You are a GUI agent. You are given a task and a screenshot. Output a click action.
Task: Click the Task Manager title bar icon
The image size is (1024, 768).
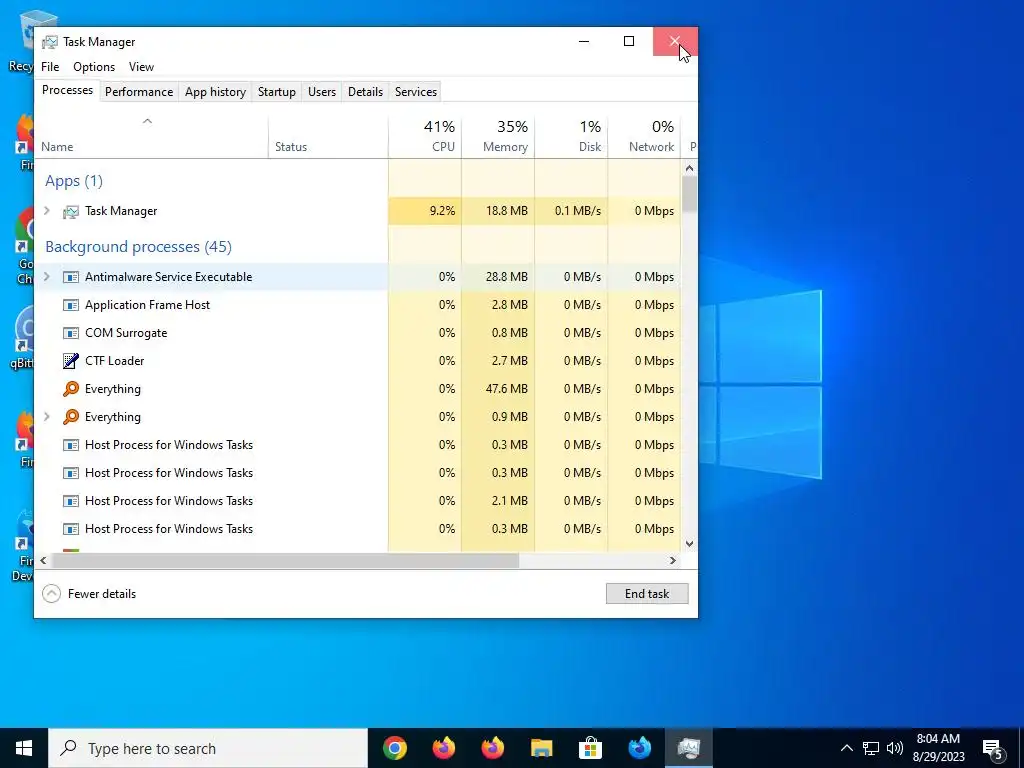50,42
